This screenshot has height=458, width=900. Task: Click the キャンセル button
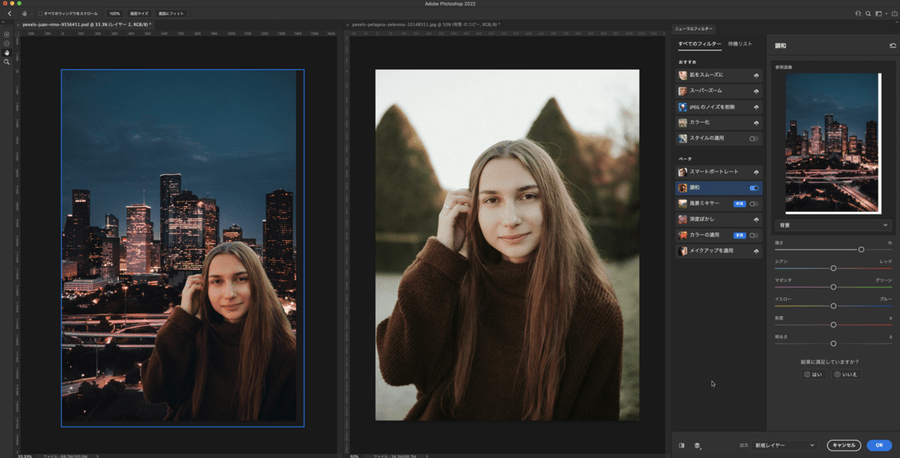(844, 445)
